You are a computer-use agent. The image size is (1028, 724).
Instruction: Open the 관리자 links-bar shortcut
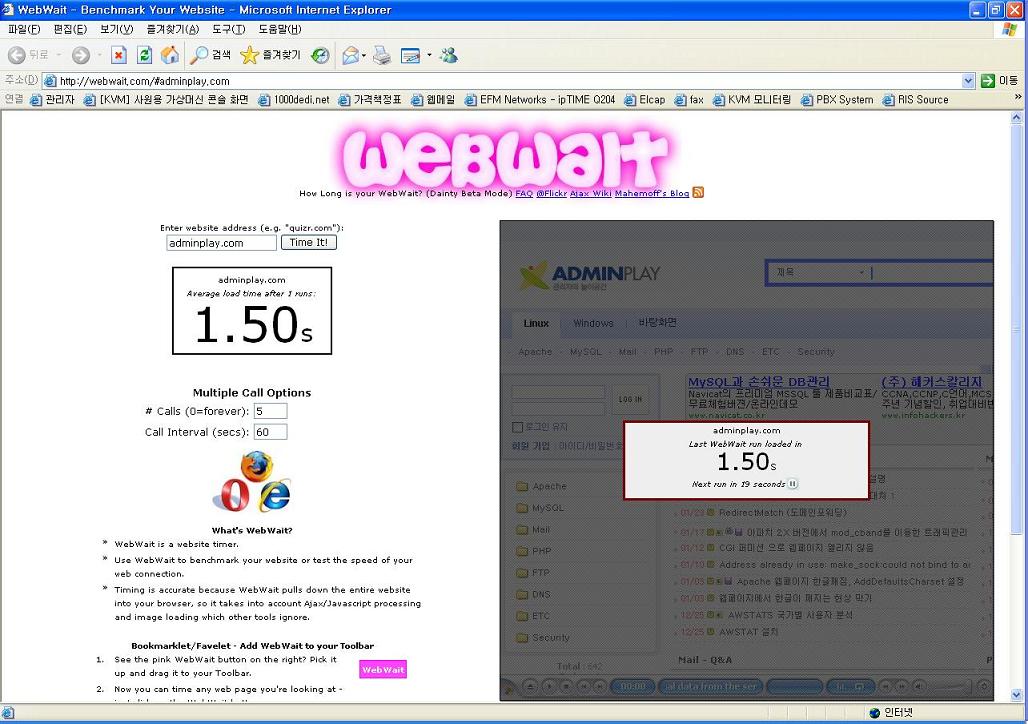52,100
